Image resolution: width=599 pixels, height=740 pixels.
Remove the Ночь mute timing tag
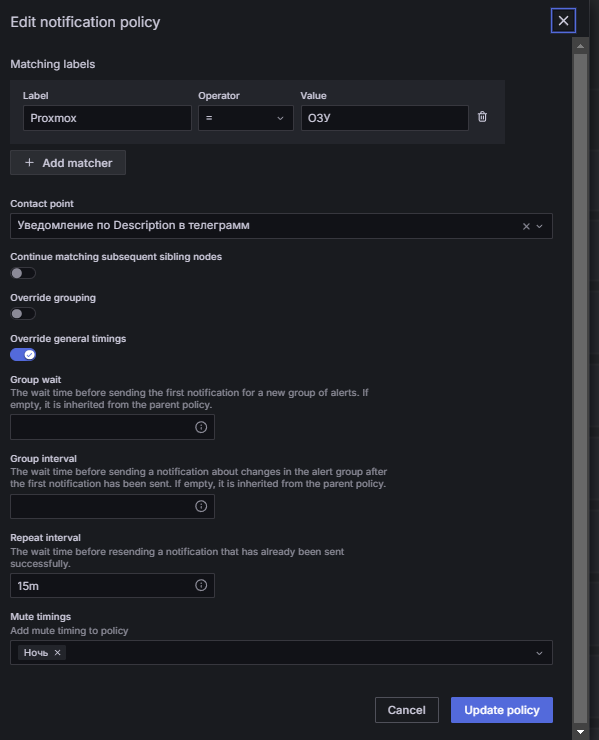click(58, 652)
